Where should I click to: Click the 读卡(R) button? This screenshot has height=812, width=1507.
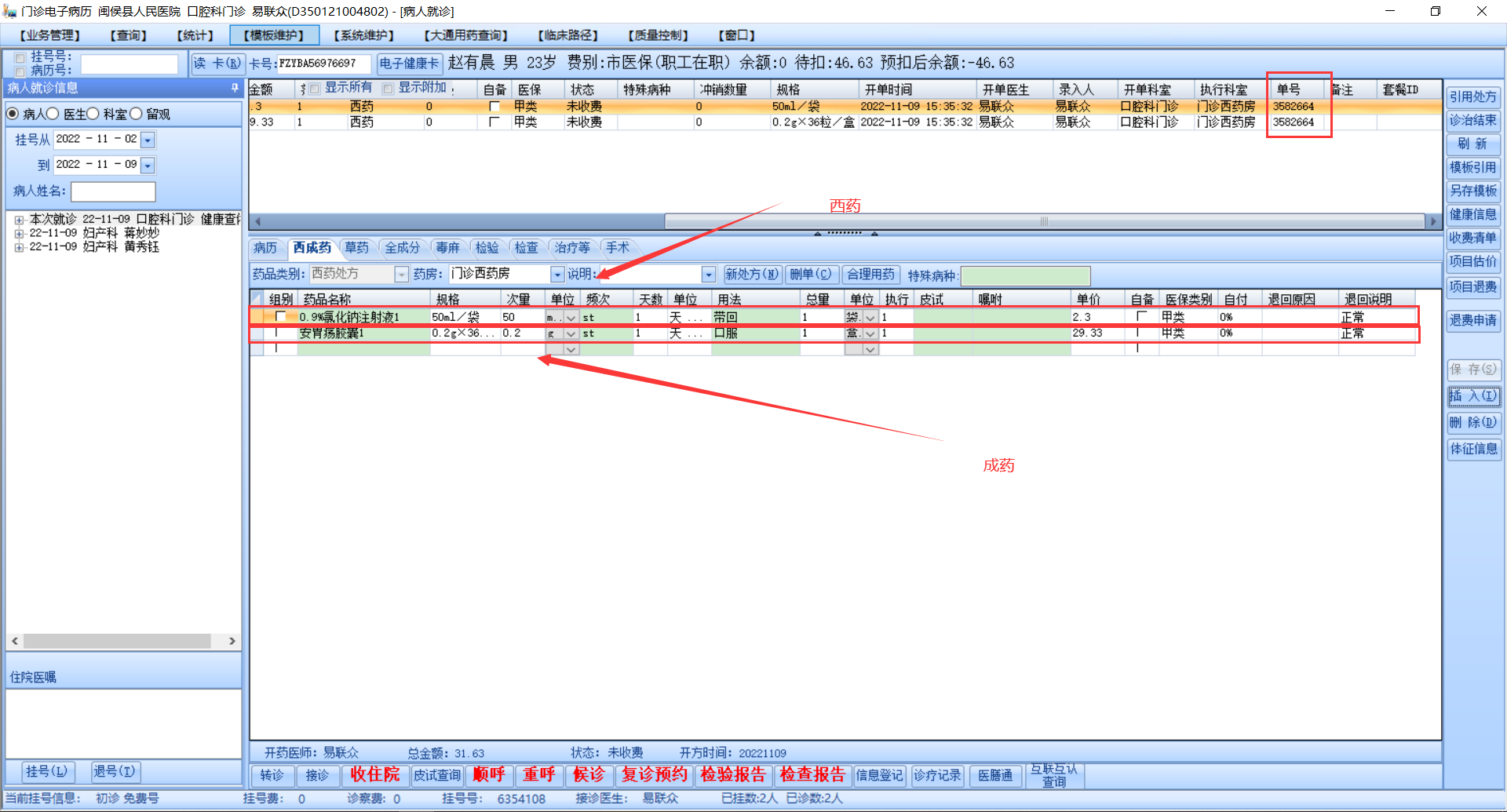[217, 64]
